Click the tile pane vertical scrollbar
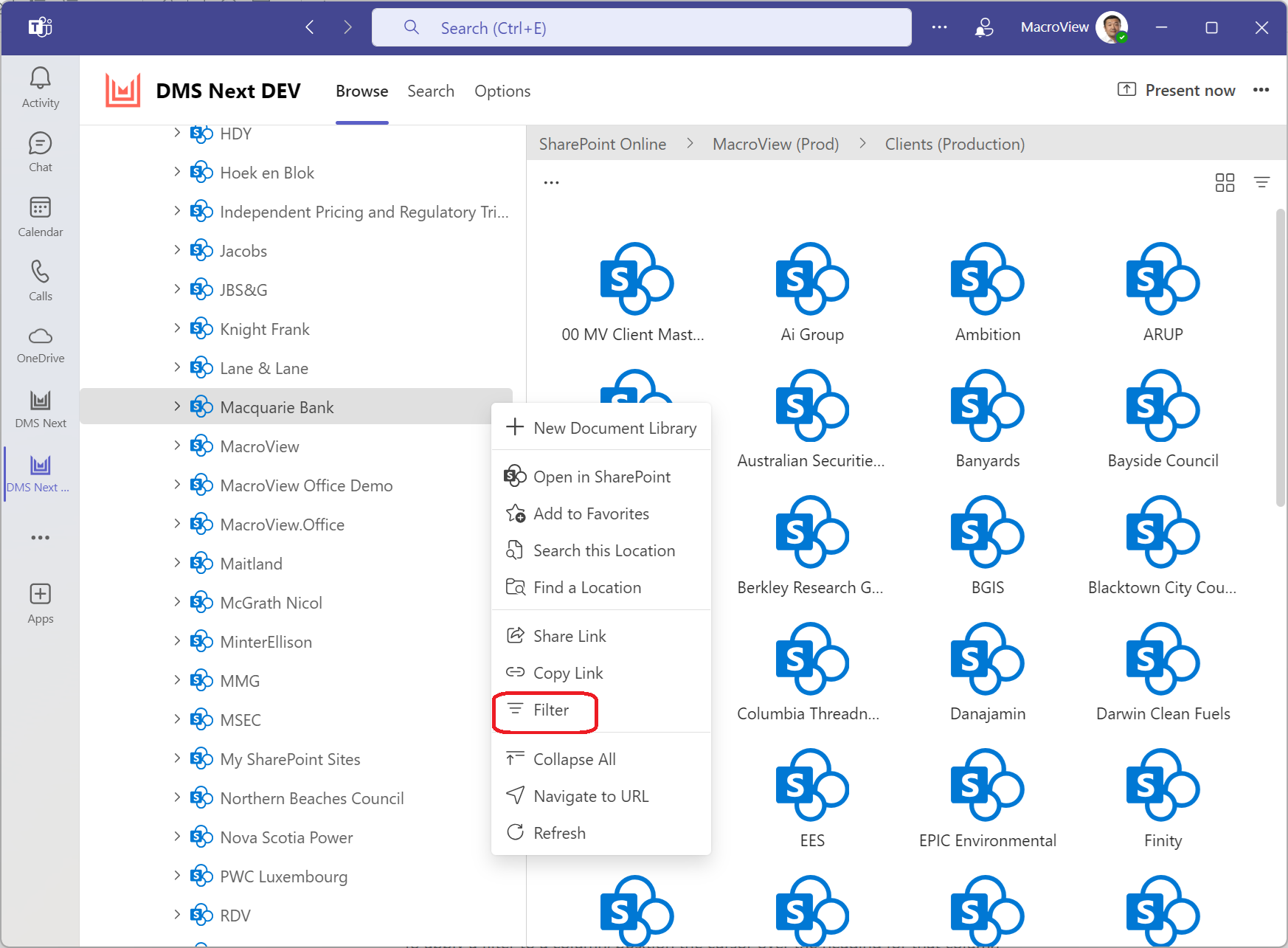This screenshot has height=948, width=1288. 1281,357
